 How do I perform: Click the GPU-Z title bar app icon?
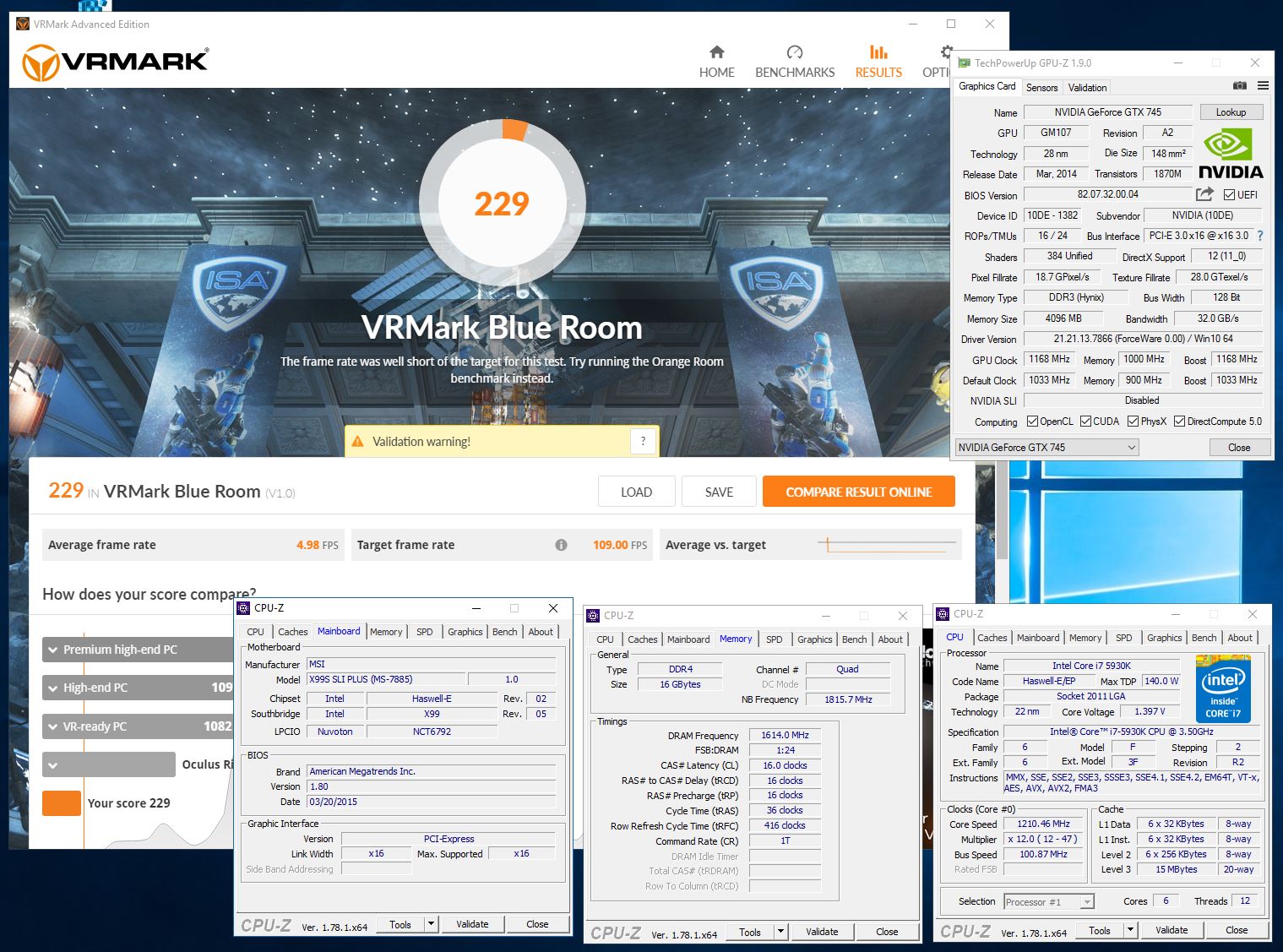tap(964, 63)
